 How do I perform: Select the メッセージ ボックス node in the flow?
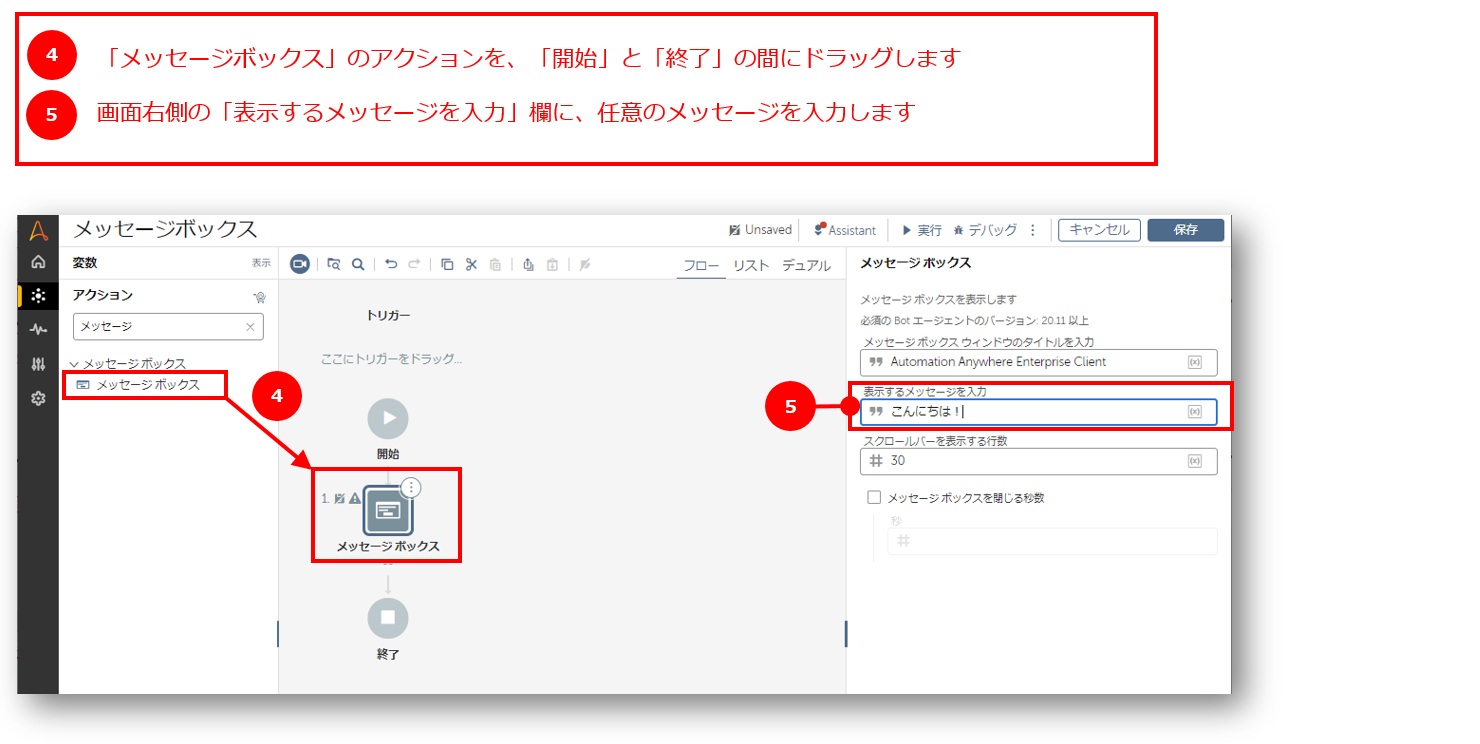click(x=388, y=510)
